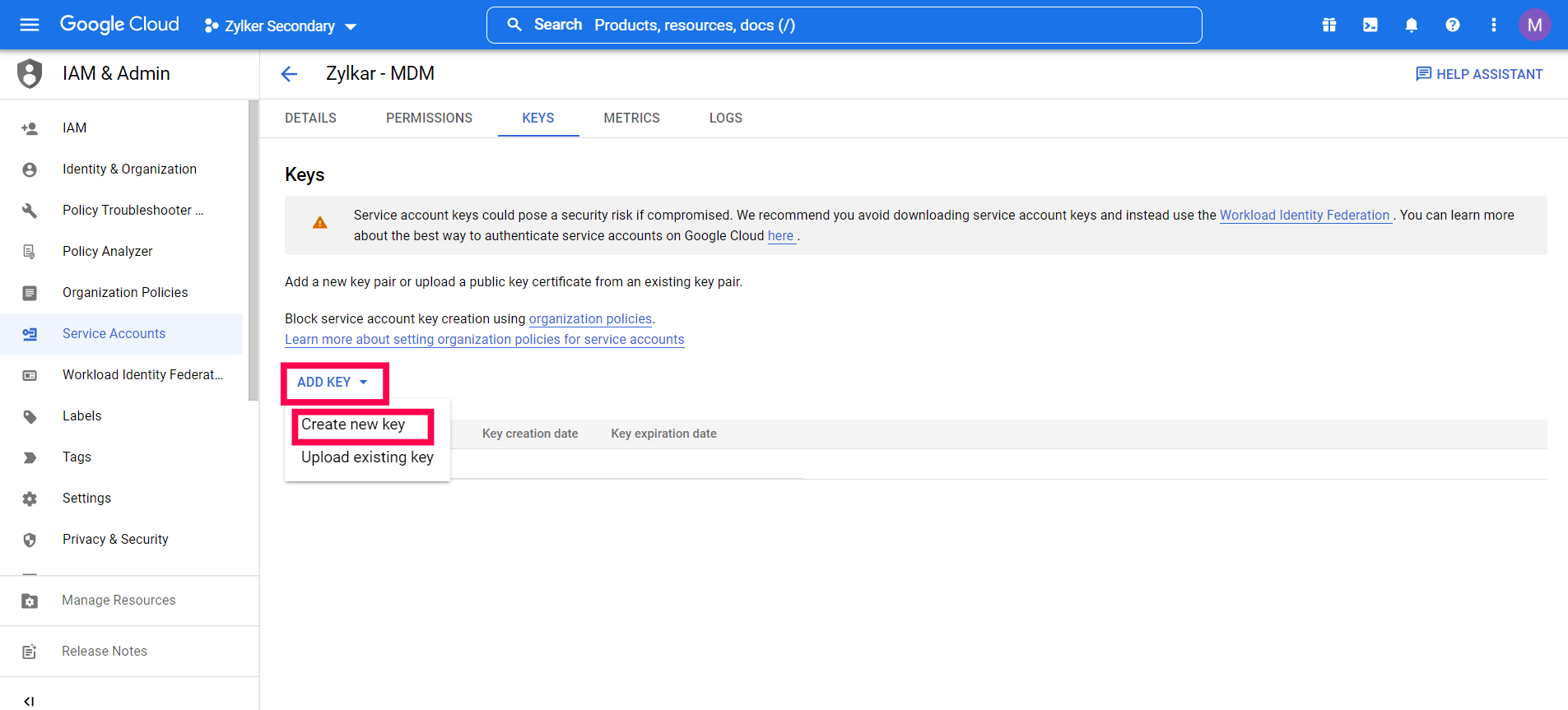Select the Keys tab
This screenshot has width=1568, height=710.
pyautogui.click(x=538, y=118)
